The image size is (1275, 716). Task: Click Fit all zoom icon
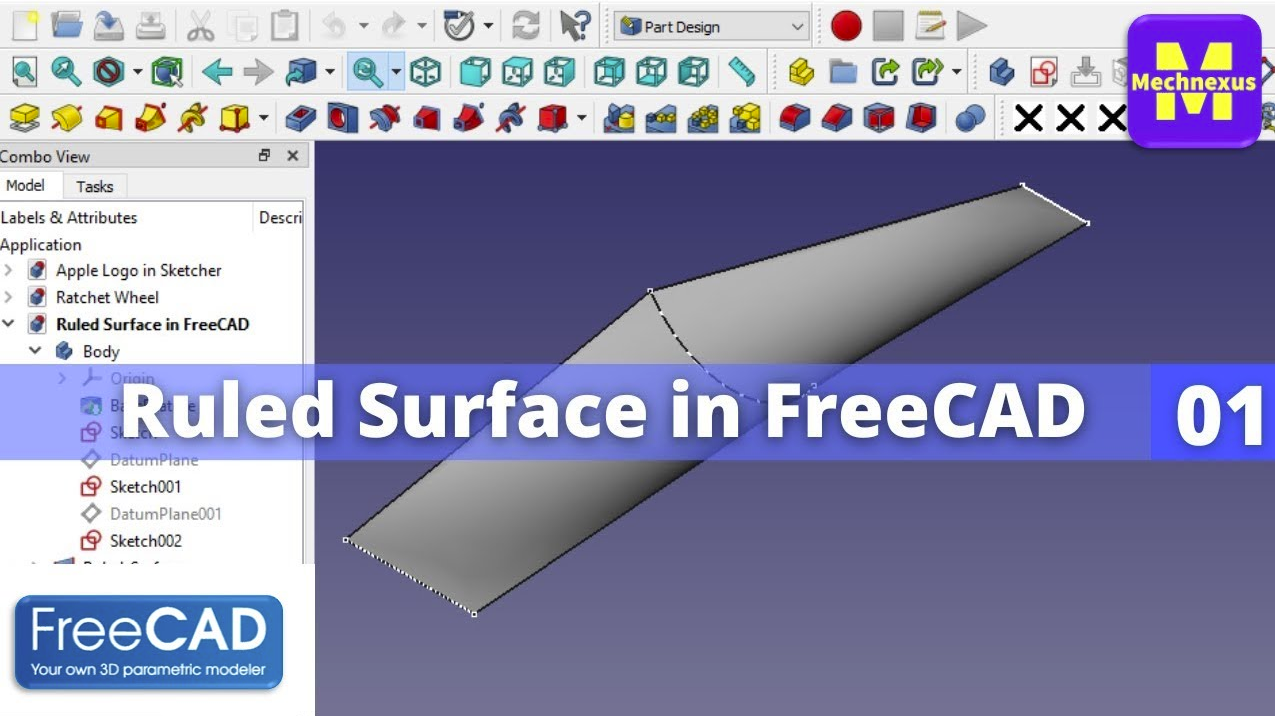point(24,71)
